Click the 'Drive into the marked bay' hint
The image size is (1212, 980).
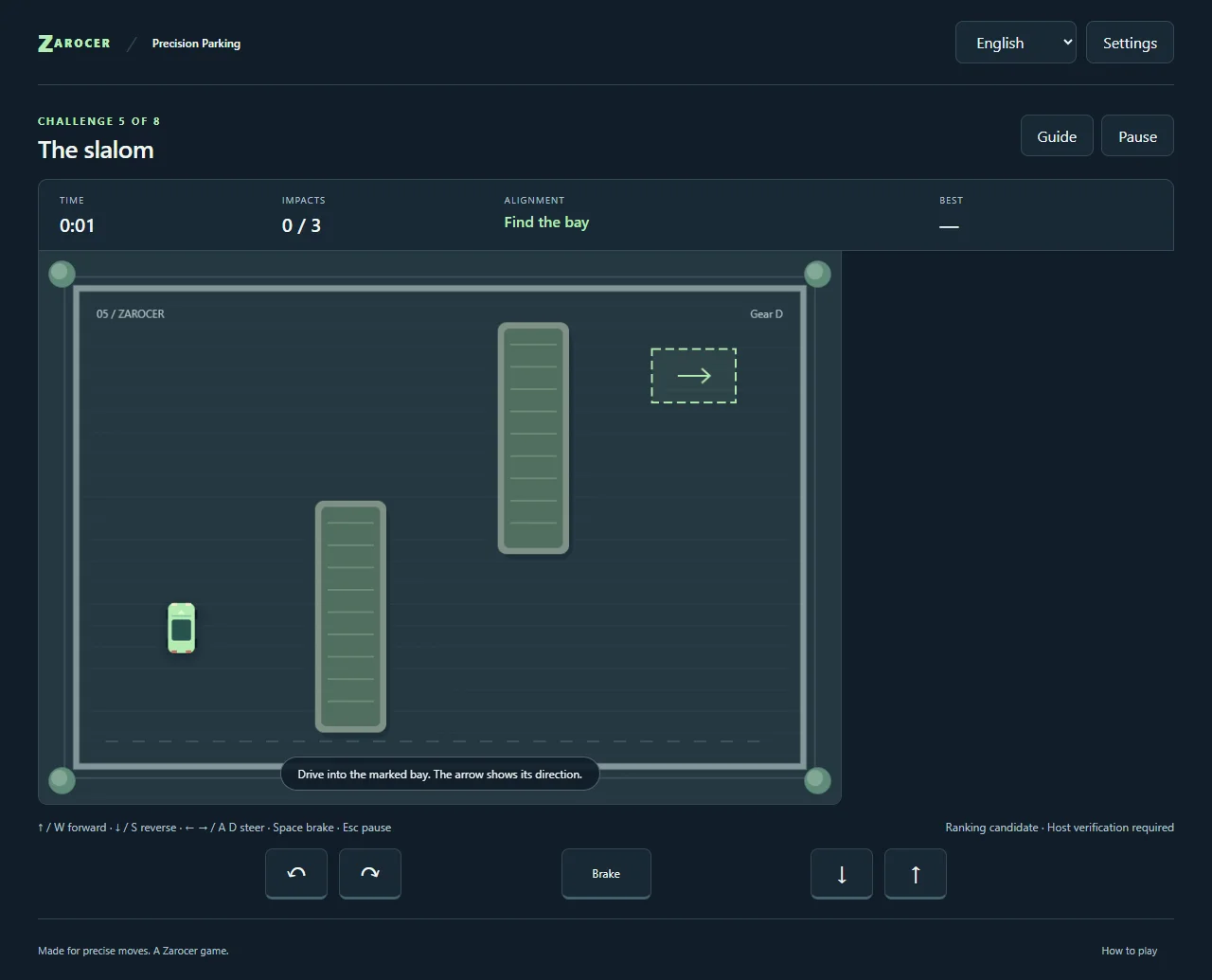tap(440, 775)
